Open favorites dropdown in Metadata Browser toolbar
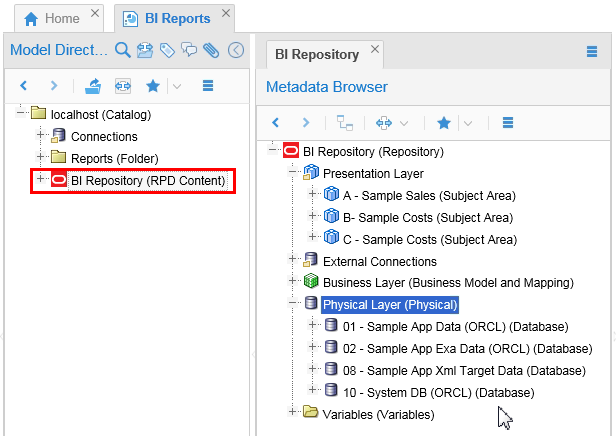The width and height of the screenshot is (616, 436). [x=468, y=123]
